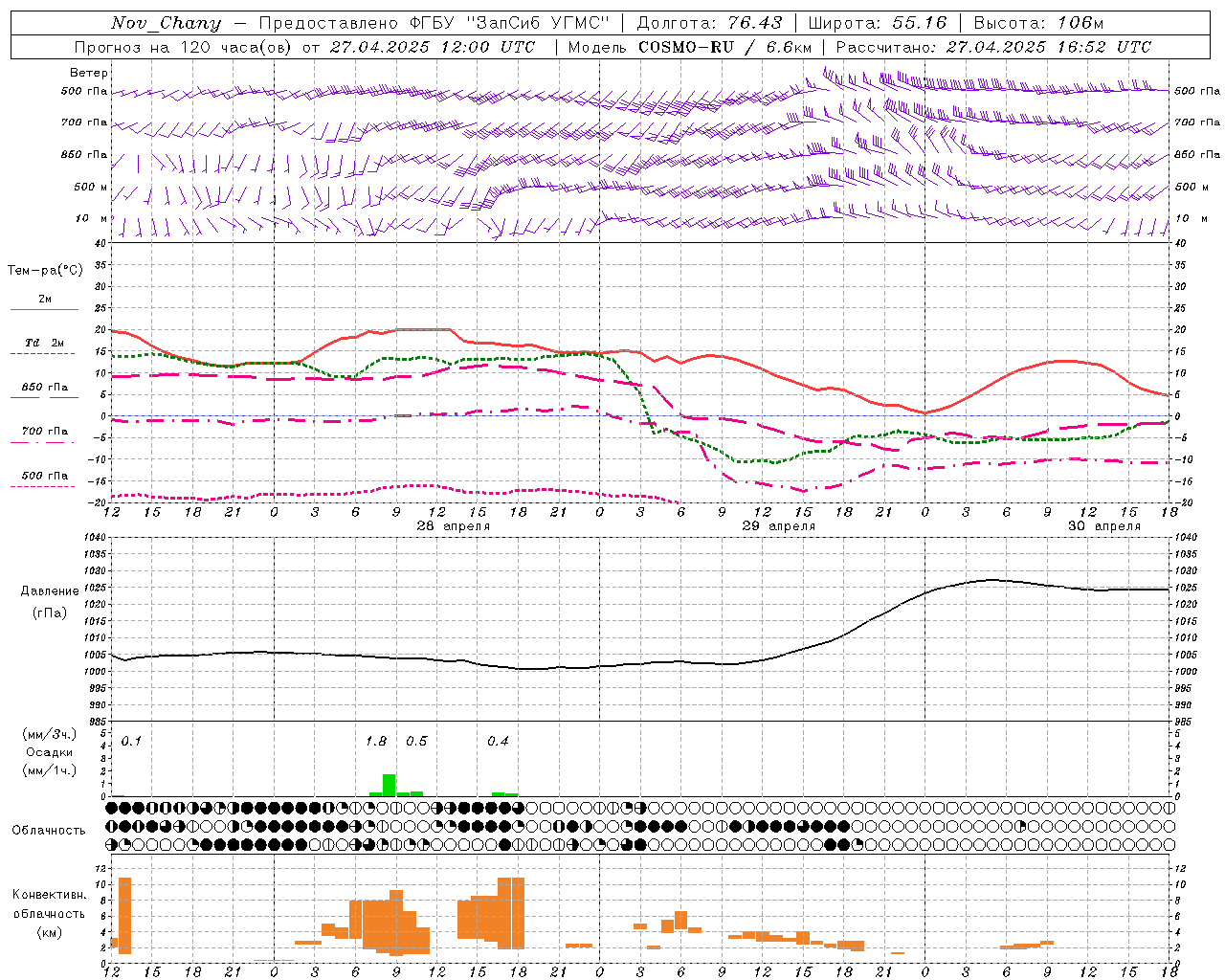Click the 850 гПа temperature legend entry
The height and width of the screenshot is (980, 1225).
point(45,388)
